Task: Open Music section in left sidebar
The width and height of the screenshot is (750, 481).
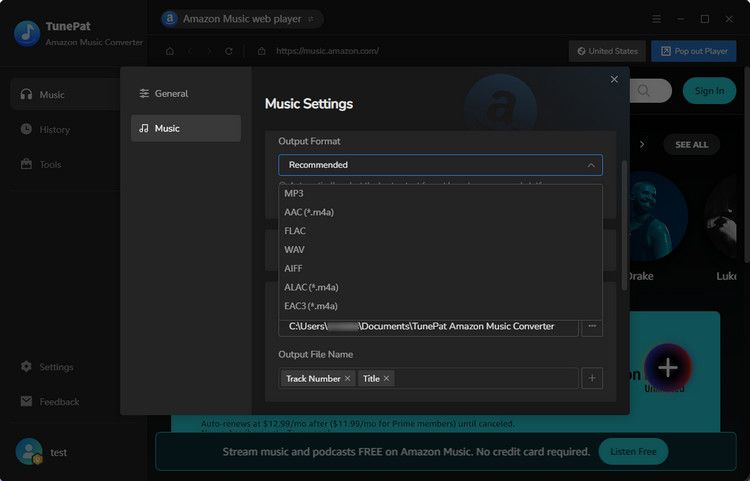Action: coord(65,95)
